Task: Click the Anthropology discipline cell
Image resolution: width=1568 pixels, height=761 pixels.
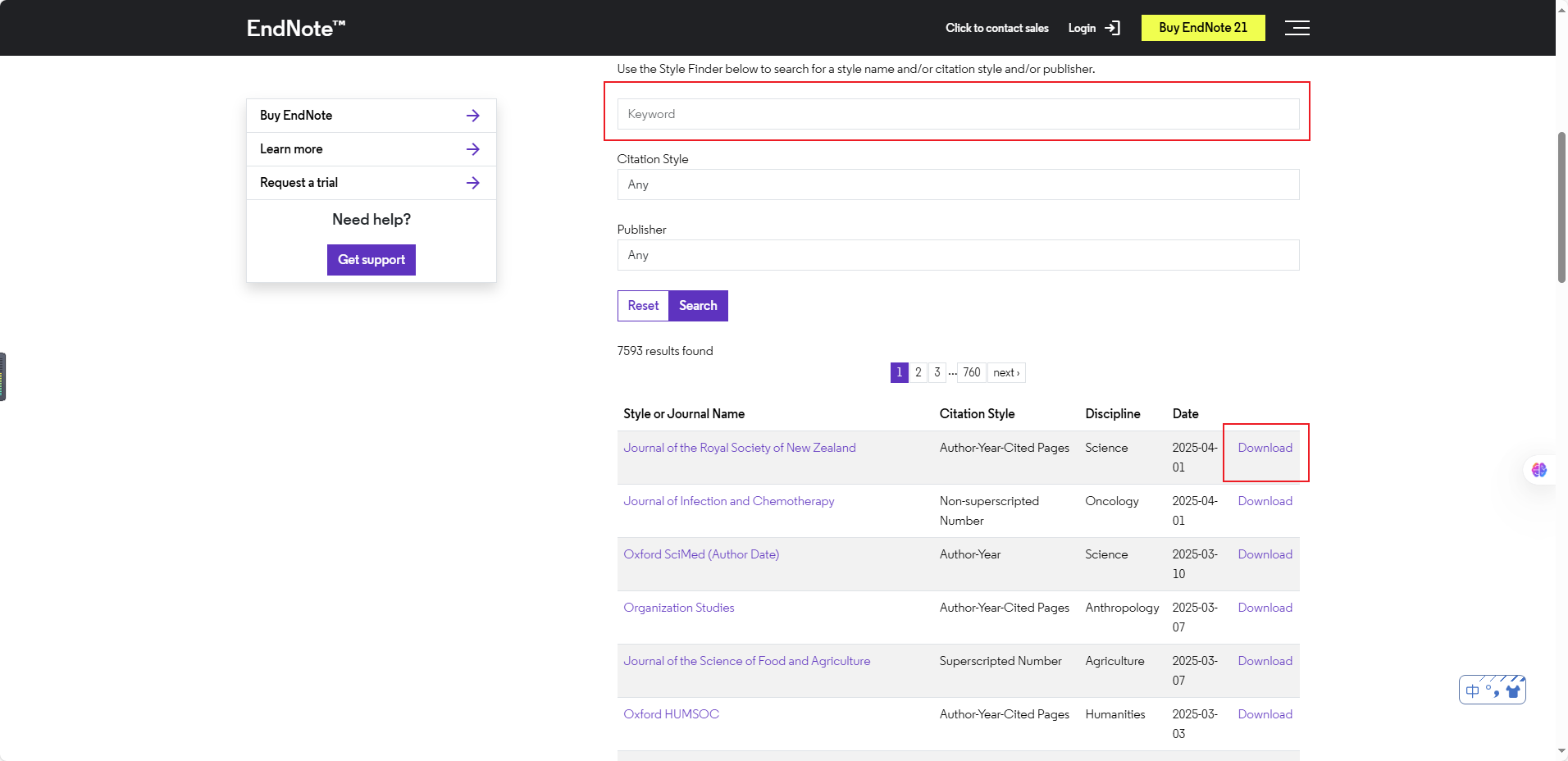Action: (x=1122, y=608)
